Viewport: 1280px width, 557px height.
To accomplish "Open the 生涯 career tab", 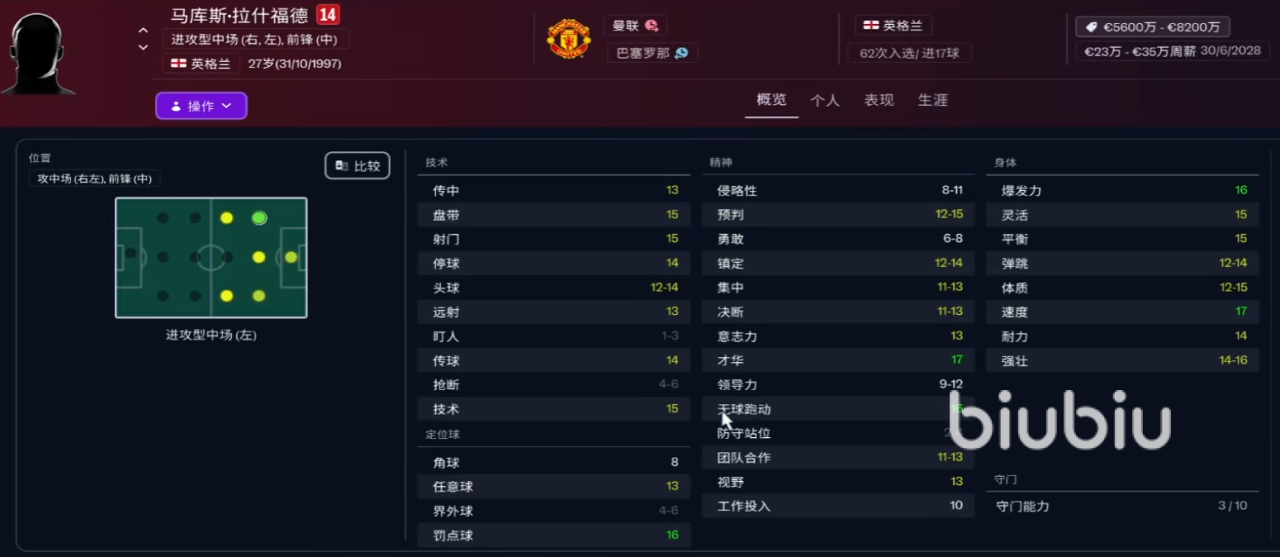I will click(933, 101).
